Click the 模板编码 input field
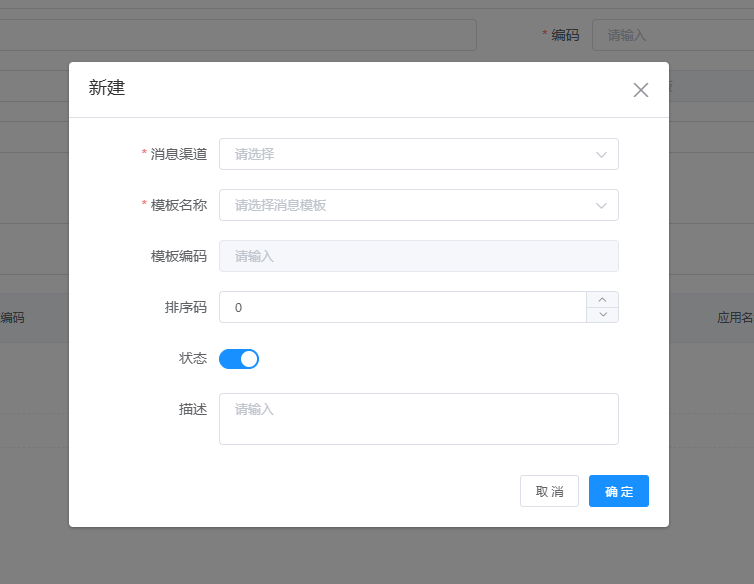Image resolution: width=754 pixels, height=584 pixels. pos(418,256)
